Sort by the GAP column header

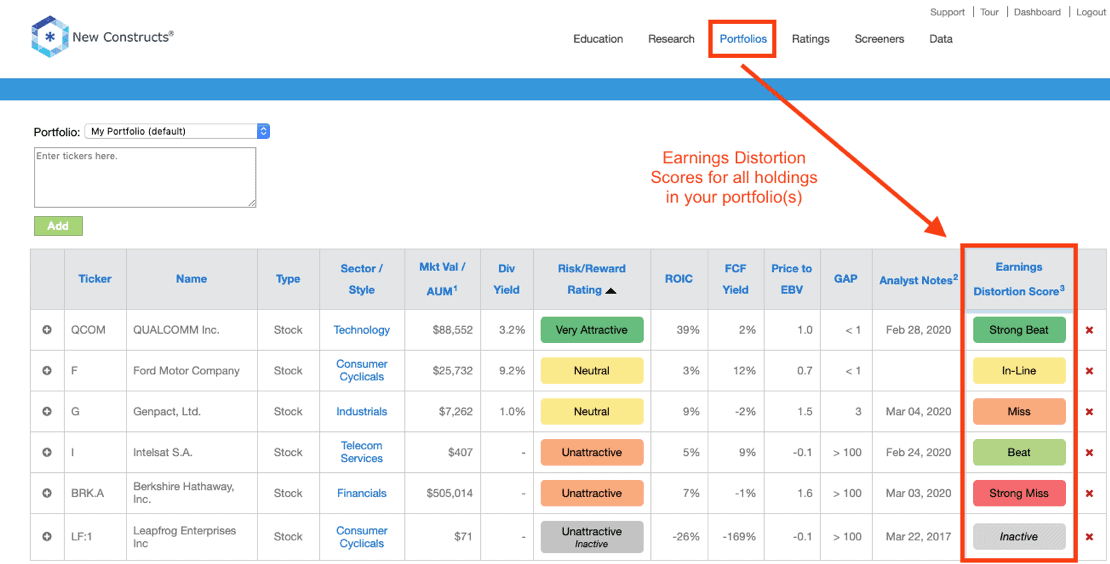click(846, 279)
